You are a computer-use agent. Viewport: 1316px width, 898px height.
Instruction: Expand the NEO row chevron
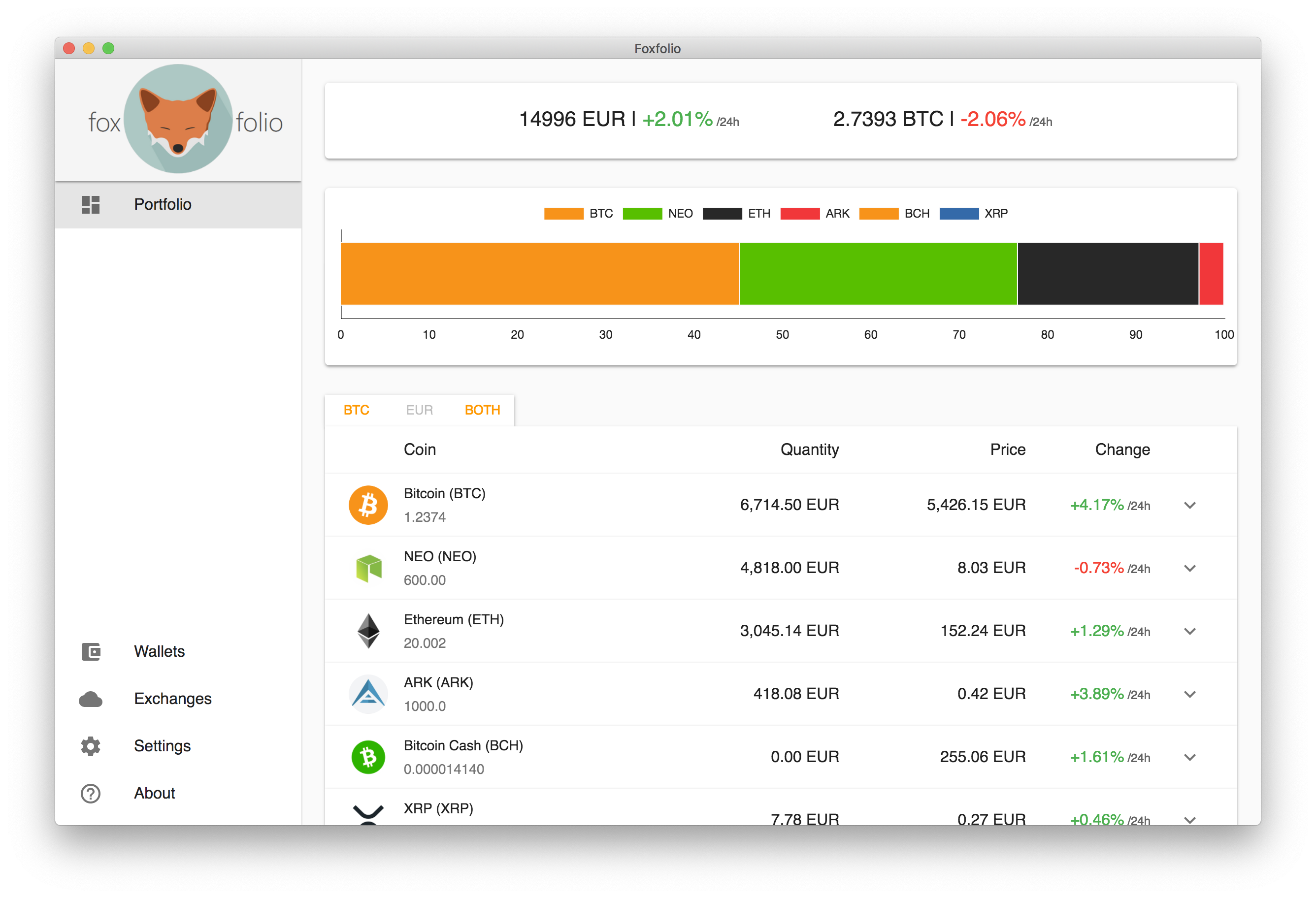click(1190, 568)
